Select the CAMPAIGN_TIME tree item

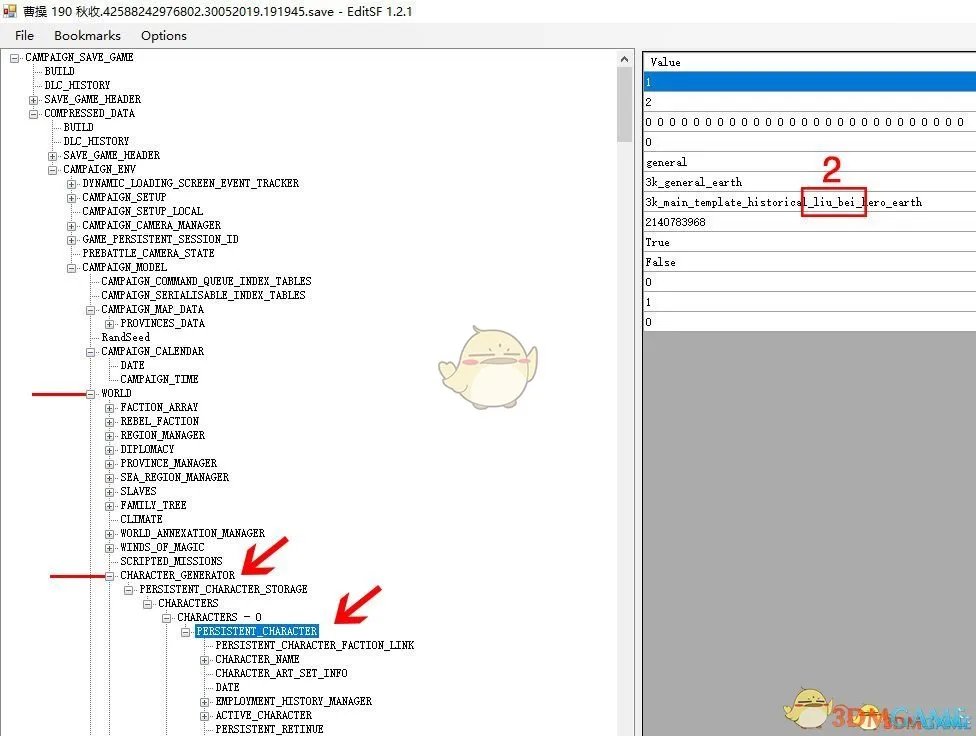pyautogui.click(x=159, y=380)
